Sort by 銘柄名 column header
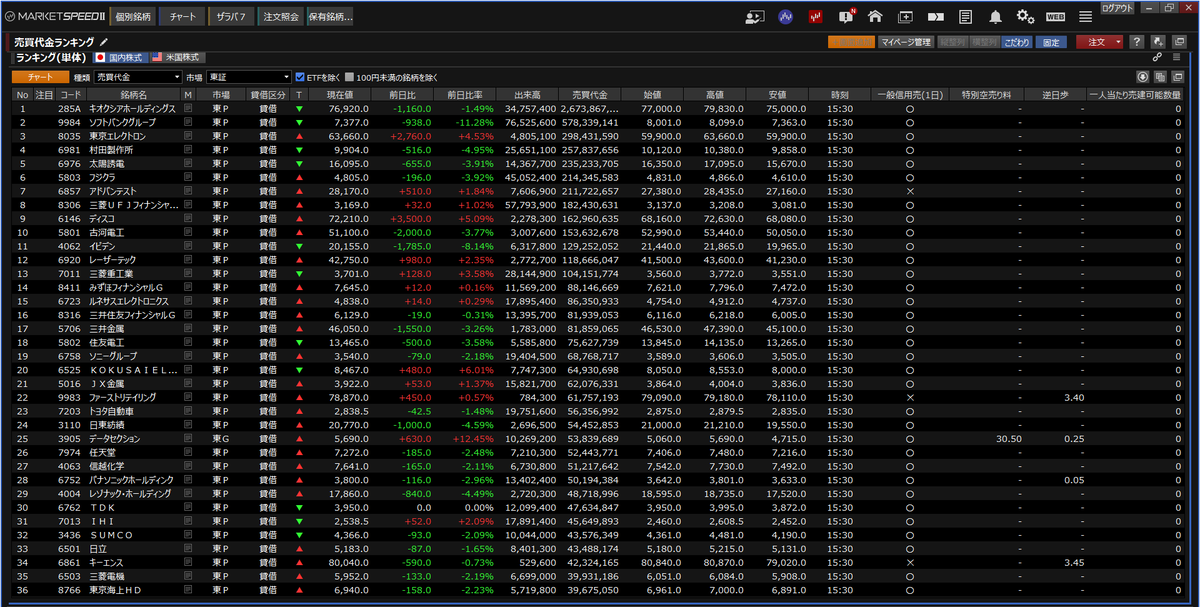The width and height of the screenshot is (1200, 607). [134, 94]
